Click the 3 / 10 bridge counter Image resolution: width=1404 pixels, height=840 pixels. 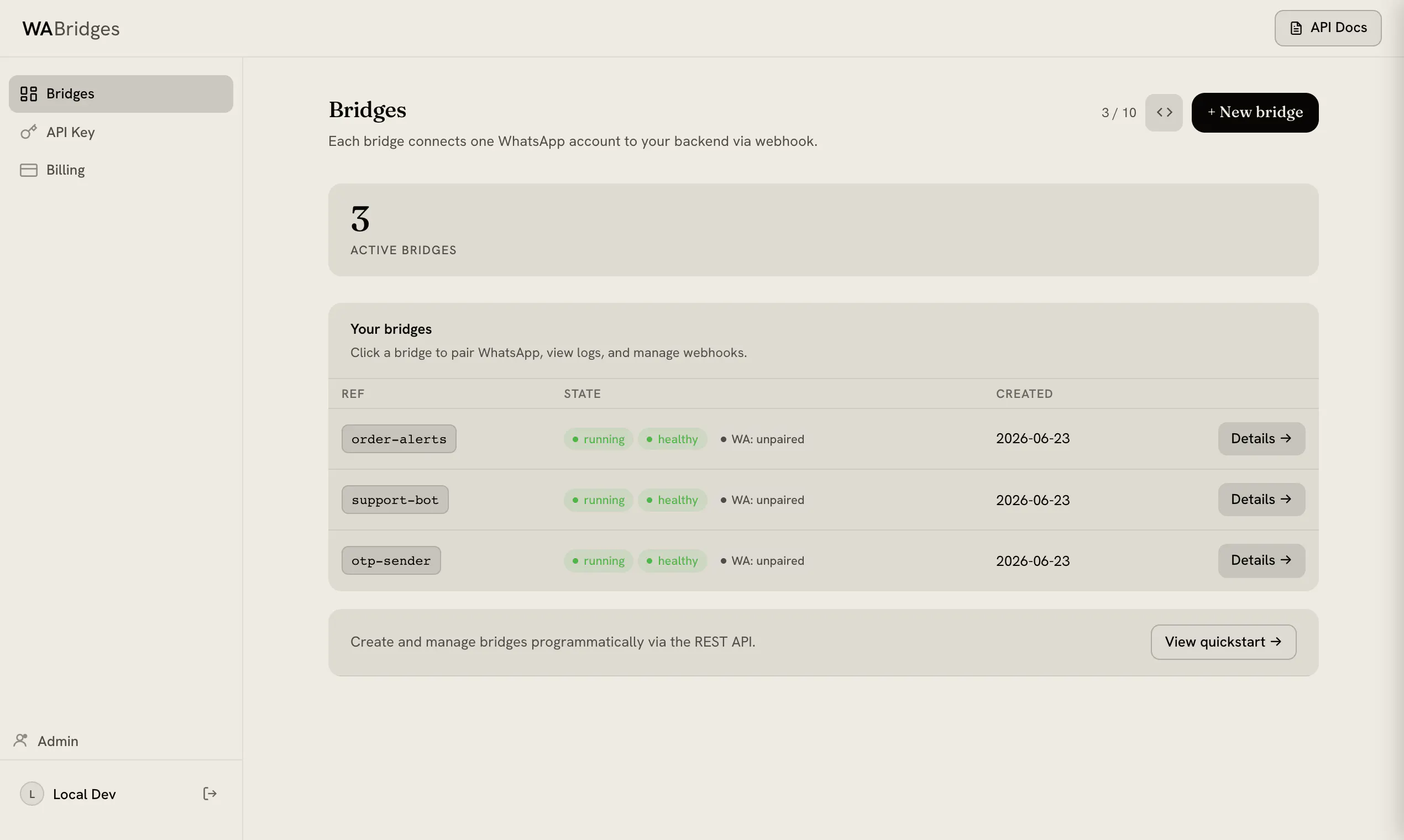point(1119,113)
